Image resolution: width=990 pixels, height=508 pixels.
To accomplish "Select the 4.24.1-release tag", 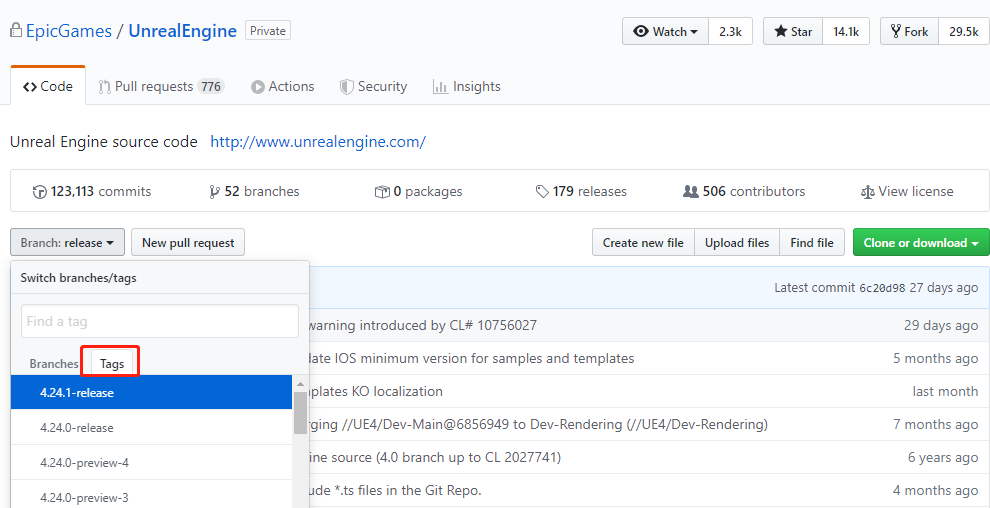I will tap(152, 393).
